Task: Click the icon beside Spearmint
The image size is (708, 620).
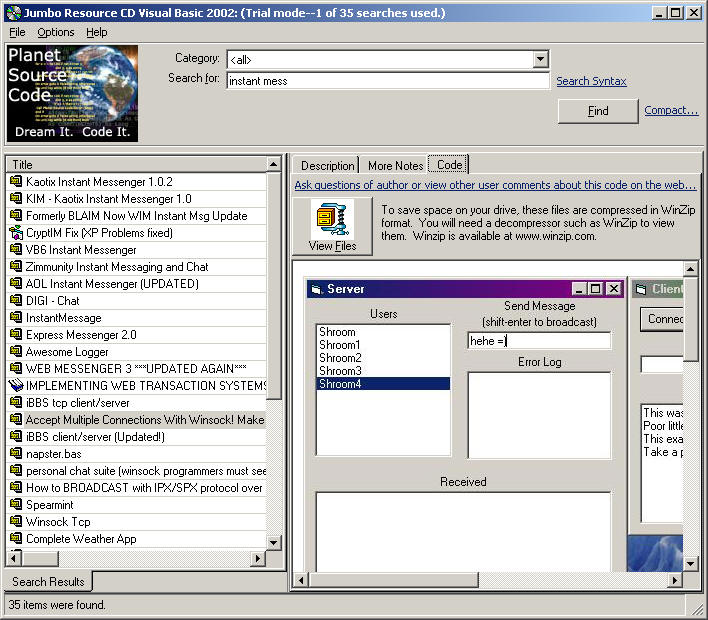Action: pos(16,505)
